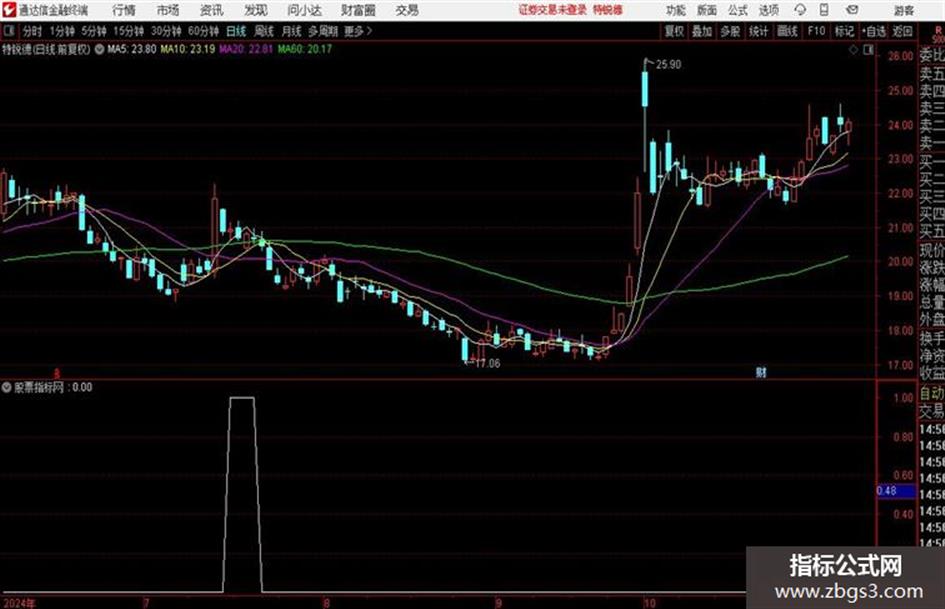Switch to 1分钟 period tab
945x609 pixels.
61,31
